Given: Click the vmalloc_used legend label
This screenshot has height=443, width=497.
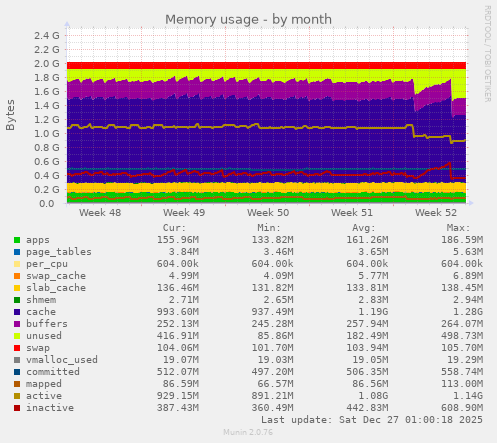Looking at the screenshot, I should 62,360.
